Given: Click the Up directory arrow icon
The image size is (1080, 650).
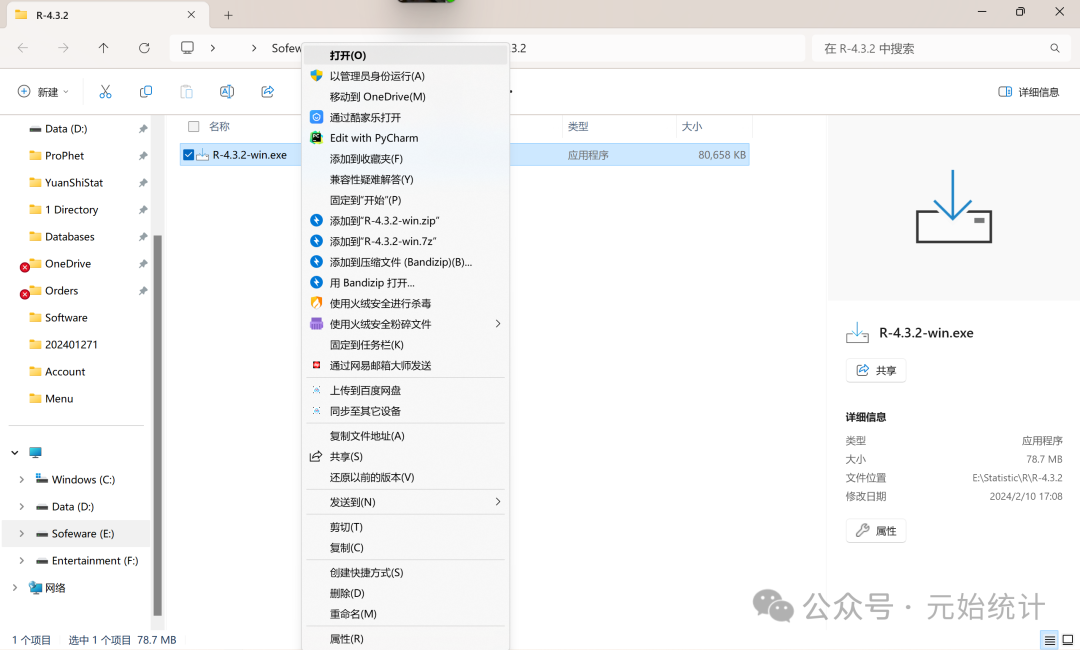Looking at the screenshot, I should (x=104, y=48).
